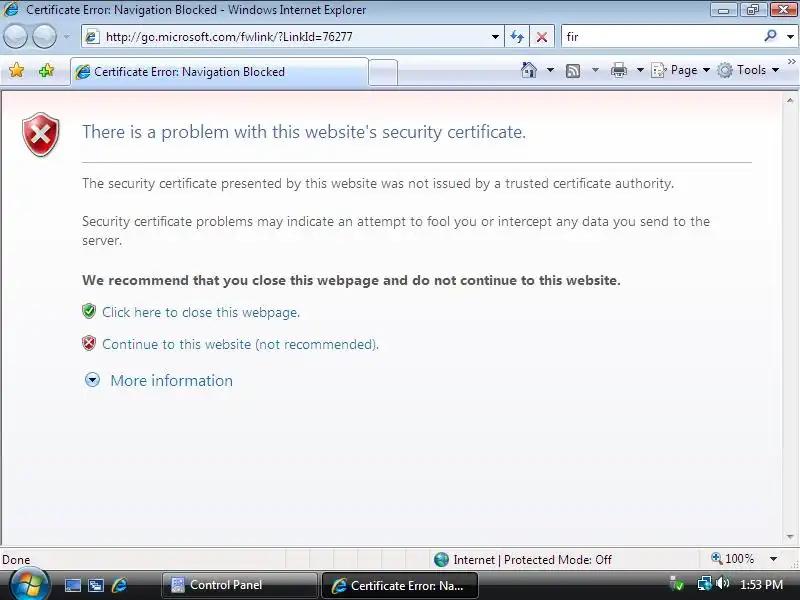Expand the Home button dropdown arrow
The height and width of the screenshot is (600, 800).
tap(551, 70)
